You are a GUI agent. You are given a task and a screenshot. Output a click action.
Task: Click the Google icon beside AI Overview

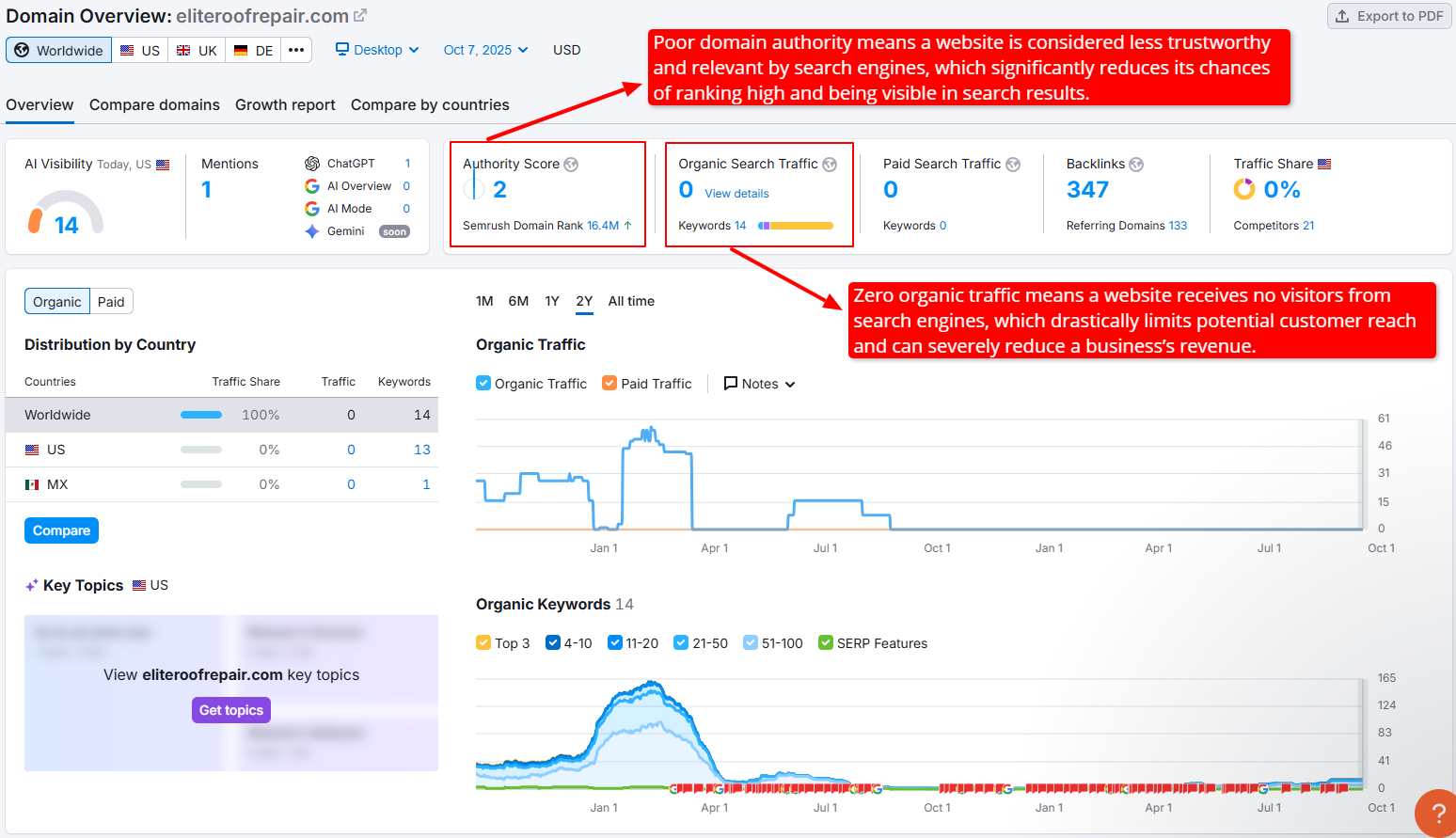(x=312, y=186)
